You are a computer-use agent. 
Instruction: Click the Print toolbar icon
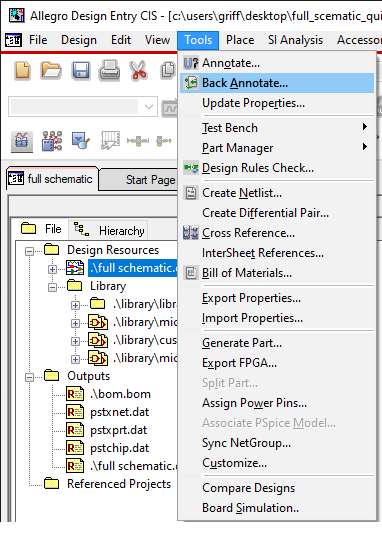point(109,70)
